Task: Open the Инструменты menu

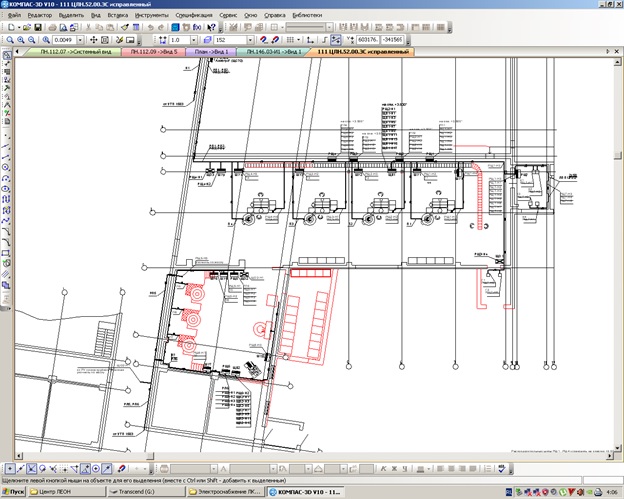Action: coord(151,15)
